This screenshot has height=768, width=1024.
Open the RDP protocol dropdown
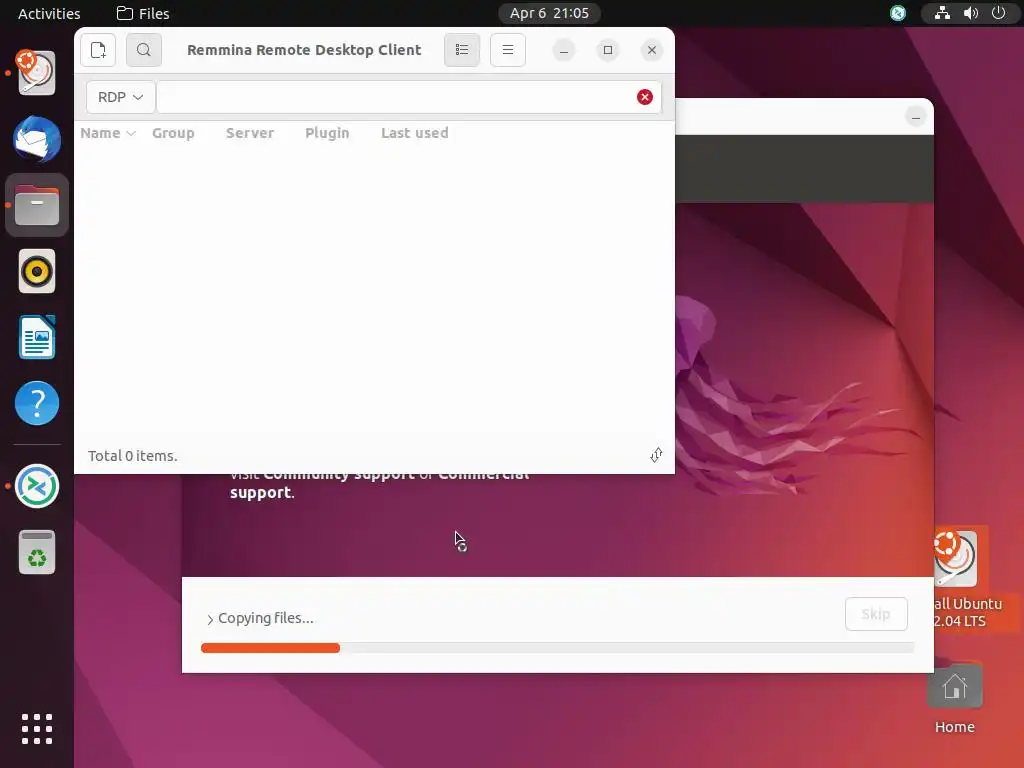coord(121,97)
